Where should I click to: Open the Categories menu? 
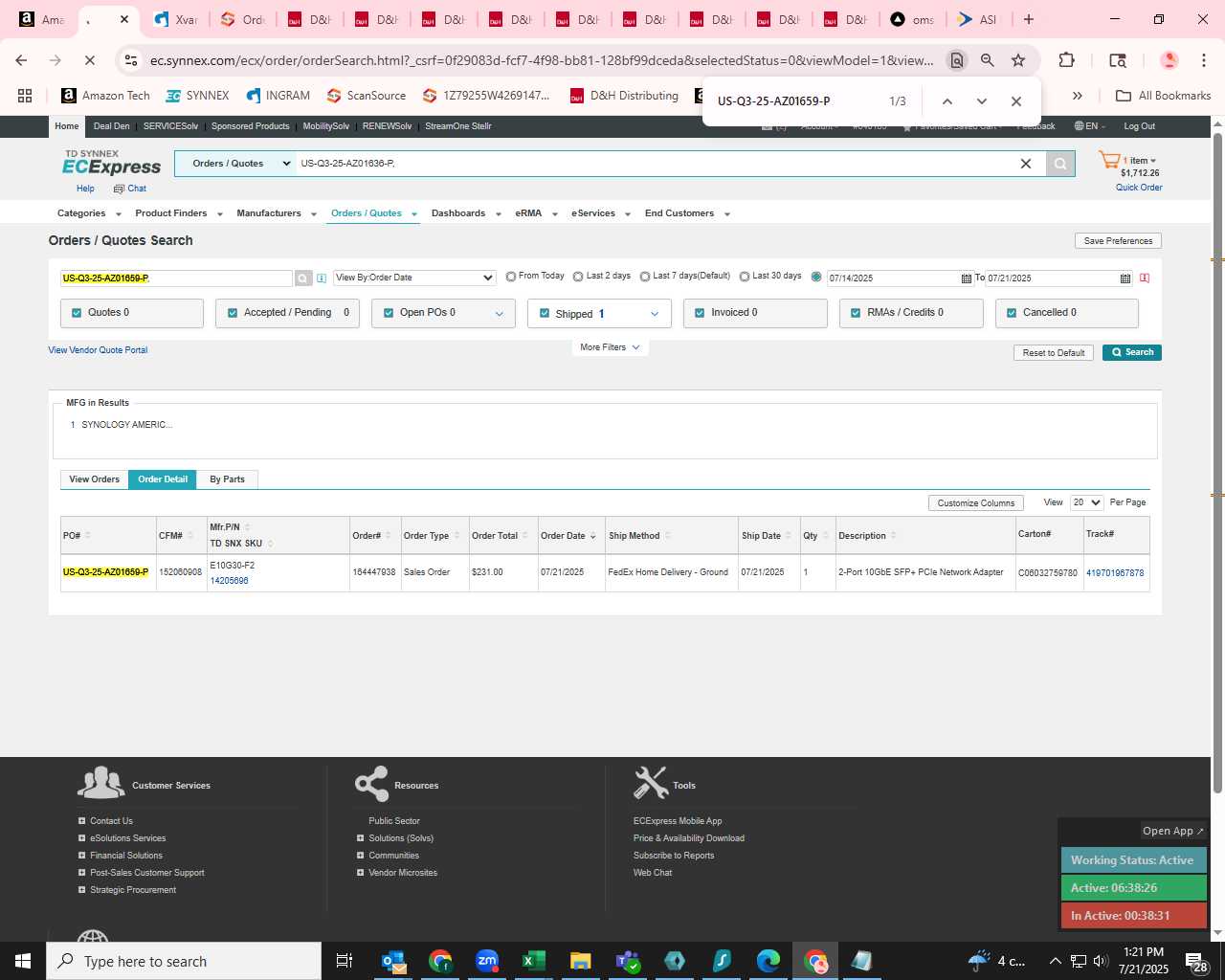coord(90,213)
